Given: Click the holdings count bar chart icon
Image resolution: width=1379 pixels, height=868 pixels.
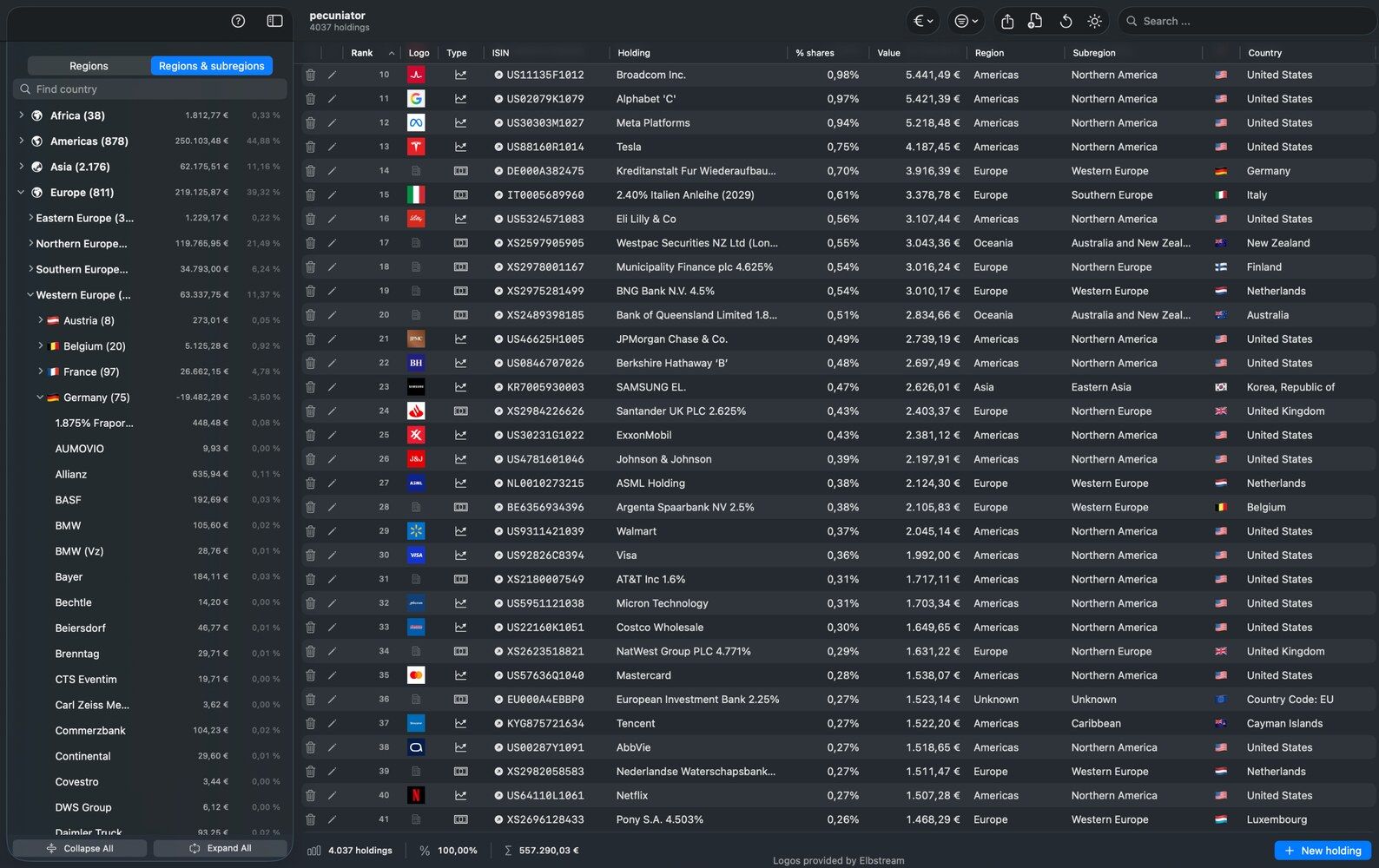Looking at the screenshot, I should 314,851.
